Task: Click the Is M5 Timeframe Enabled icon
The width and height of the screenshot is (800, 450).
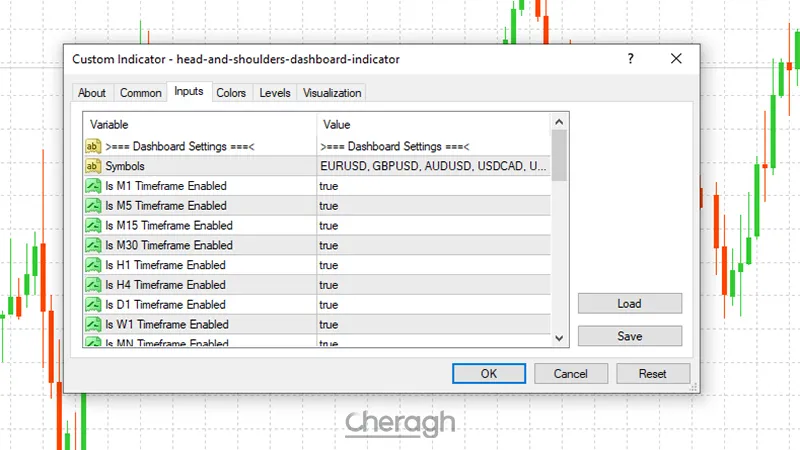Action: [x=93, y=206]
